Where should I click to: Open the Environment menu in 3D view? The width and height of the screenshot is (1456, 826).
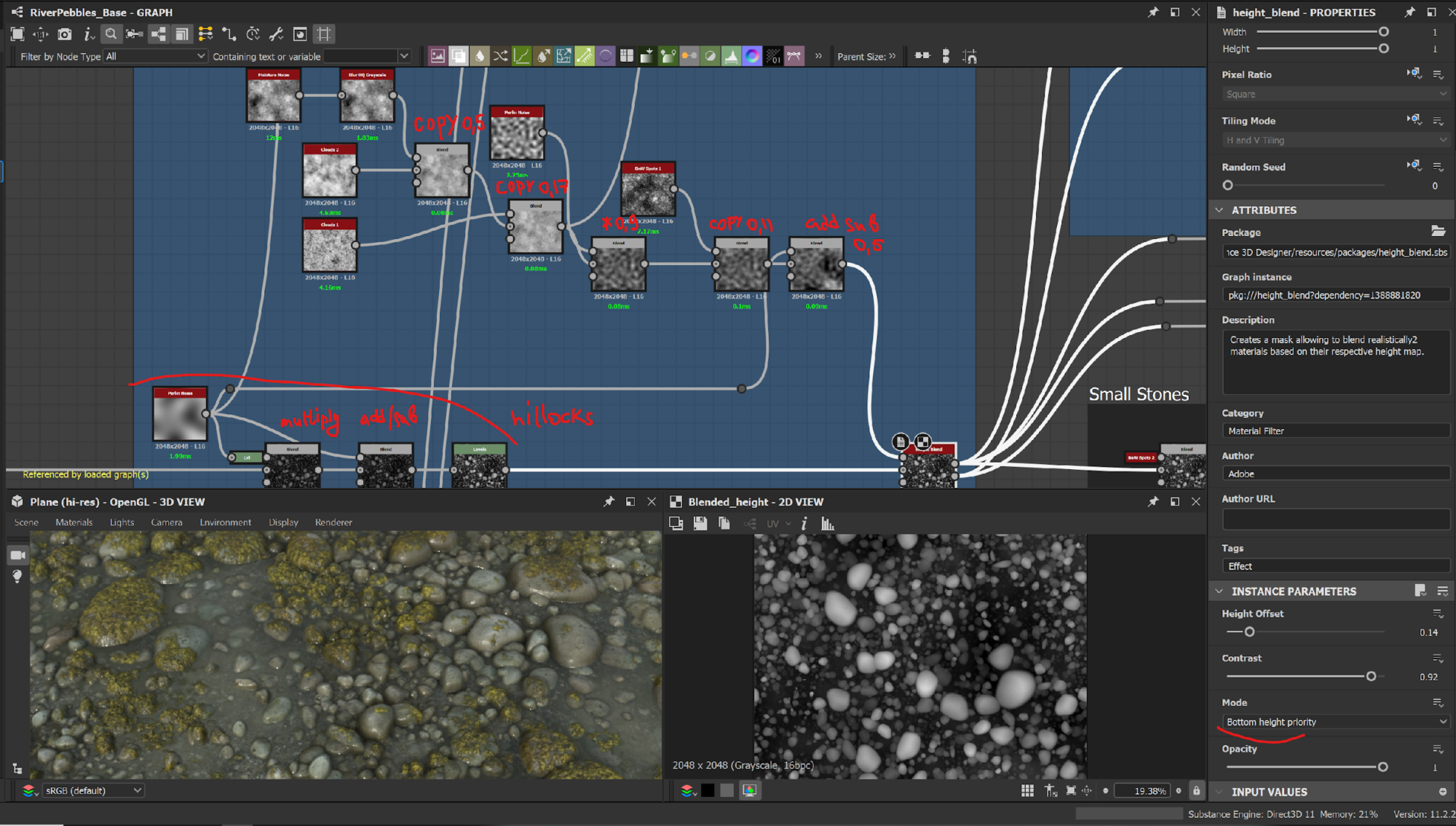click(x=225, y=522)
